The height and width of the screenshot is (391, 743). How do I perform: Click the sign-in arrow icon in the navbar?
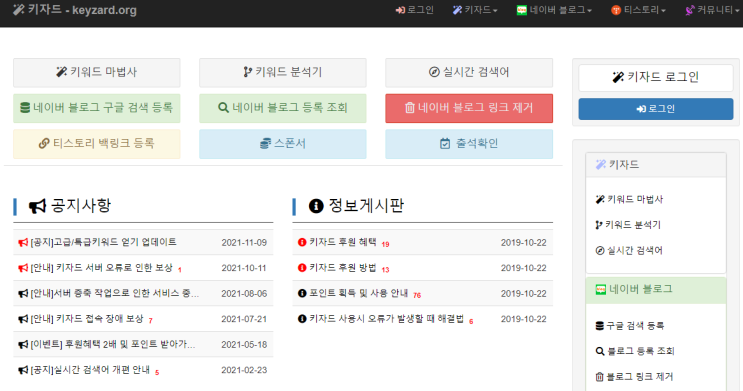click(x=400, y=10)
